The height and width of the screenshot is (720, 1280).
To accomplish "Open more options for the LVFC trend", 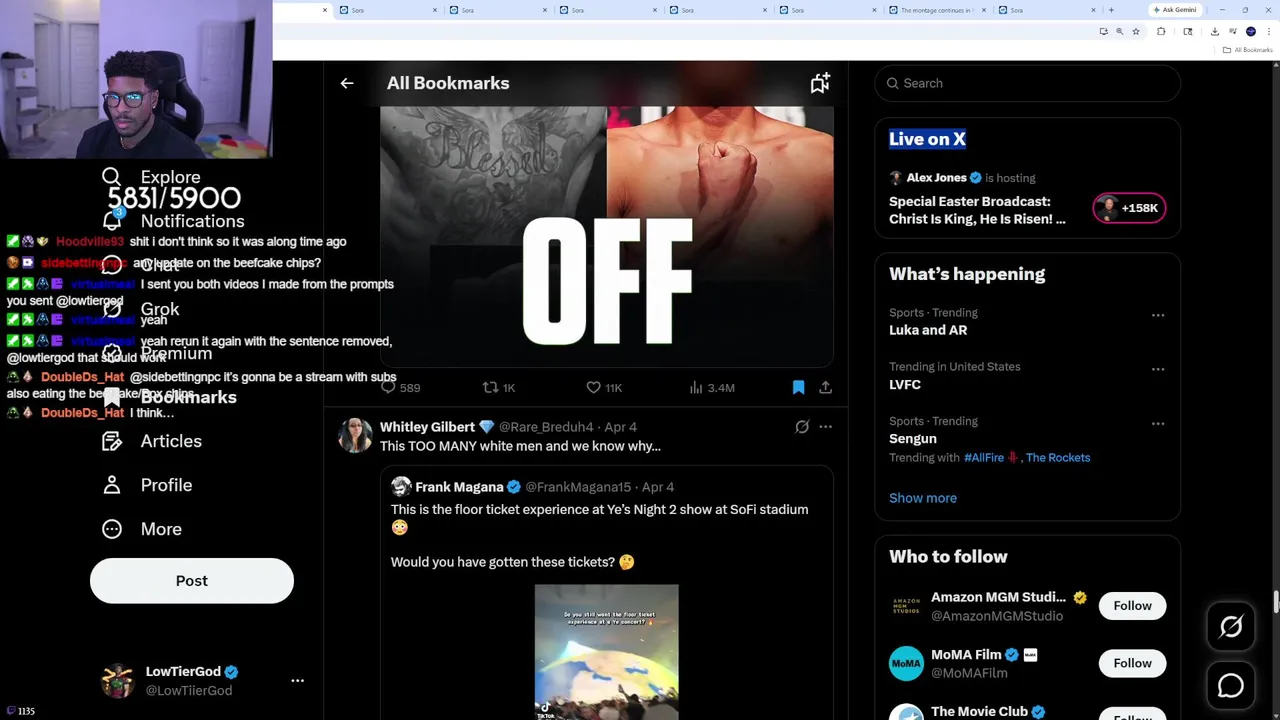I will coord(1158,369).
